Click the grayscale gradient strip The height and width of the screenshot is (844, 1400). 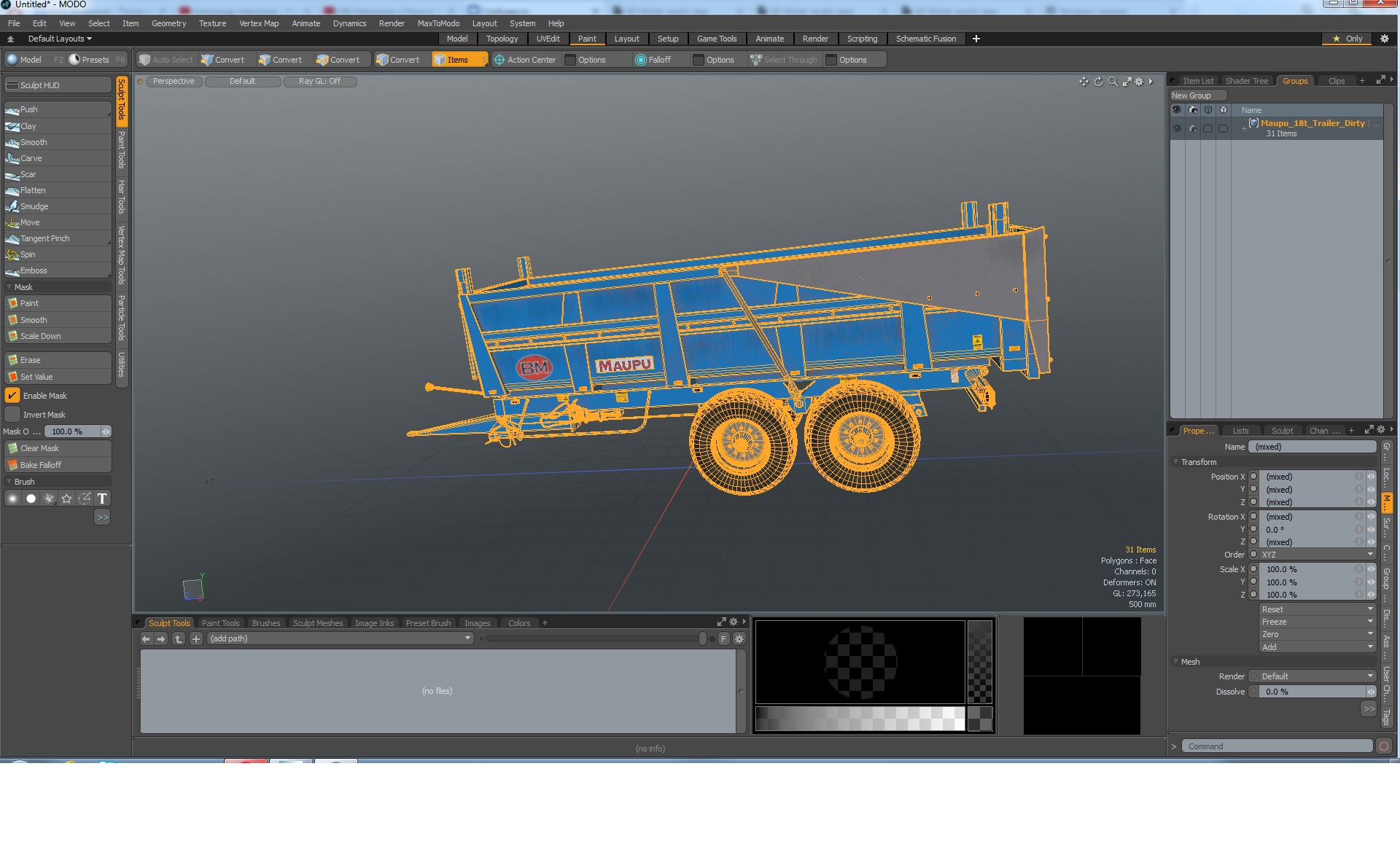tap(860, 718)
